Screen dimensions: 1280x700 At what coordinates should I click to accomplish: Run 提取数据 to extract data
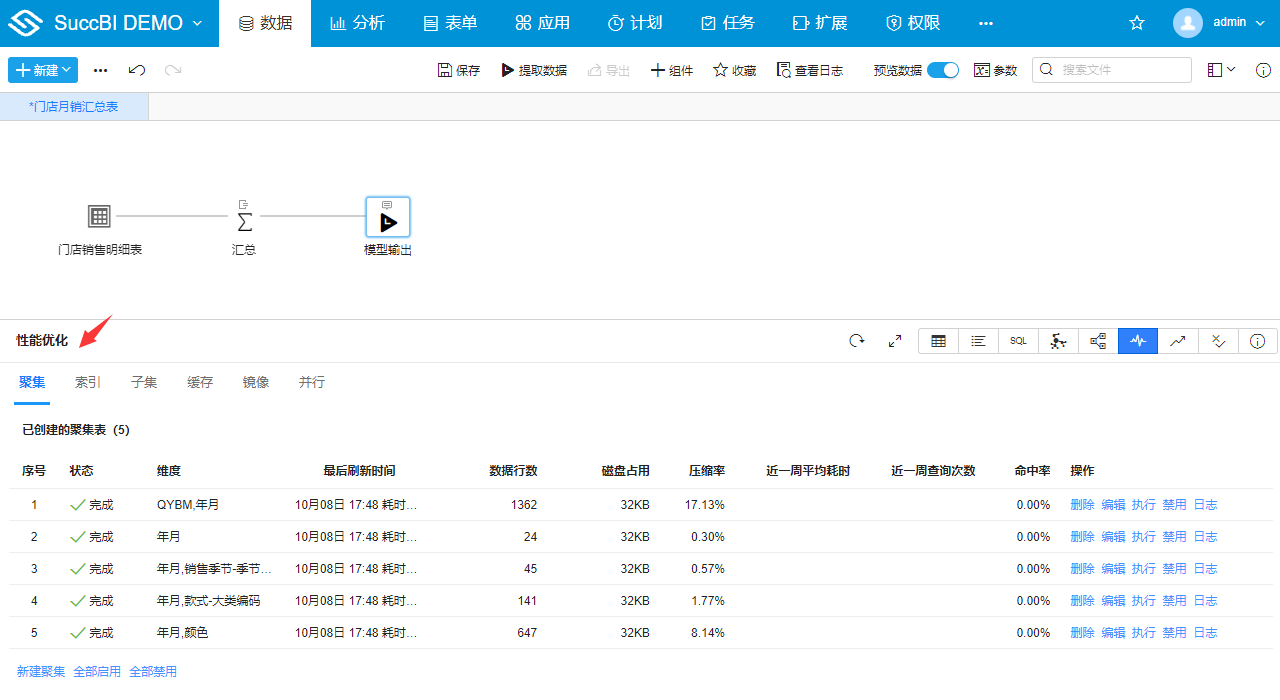pos(534,70)
